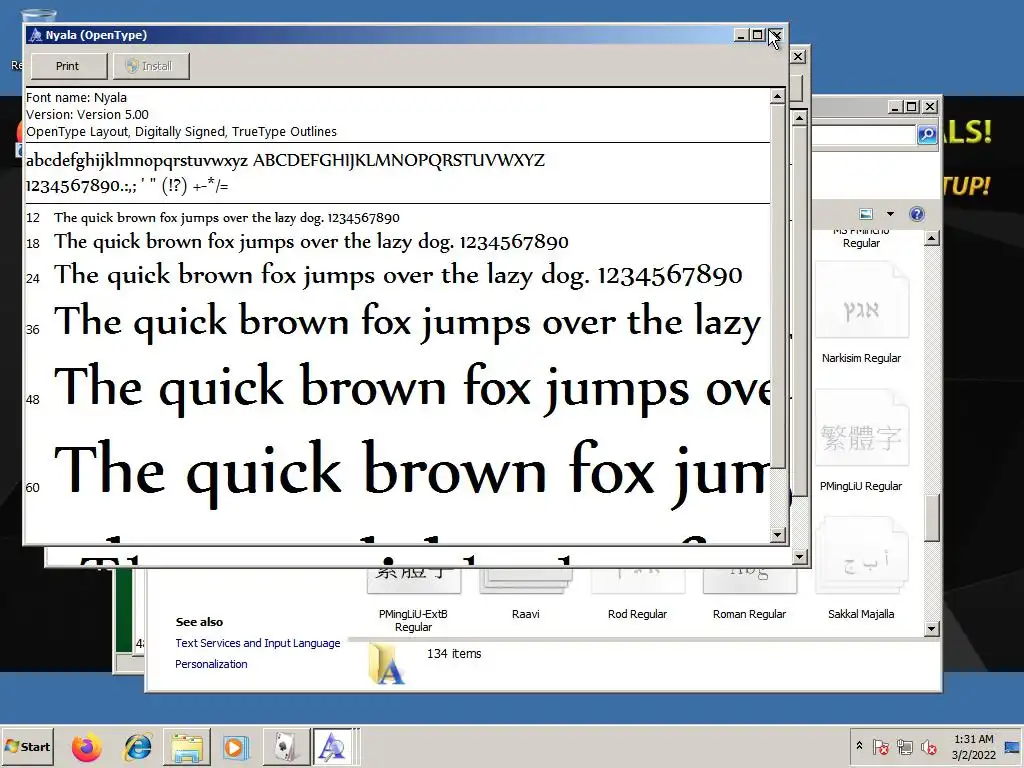Minimize the Nyala (OpenType) window
This screenshot has width=1024, height=768.
point(741,35)
